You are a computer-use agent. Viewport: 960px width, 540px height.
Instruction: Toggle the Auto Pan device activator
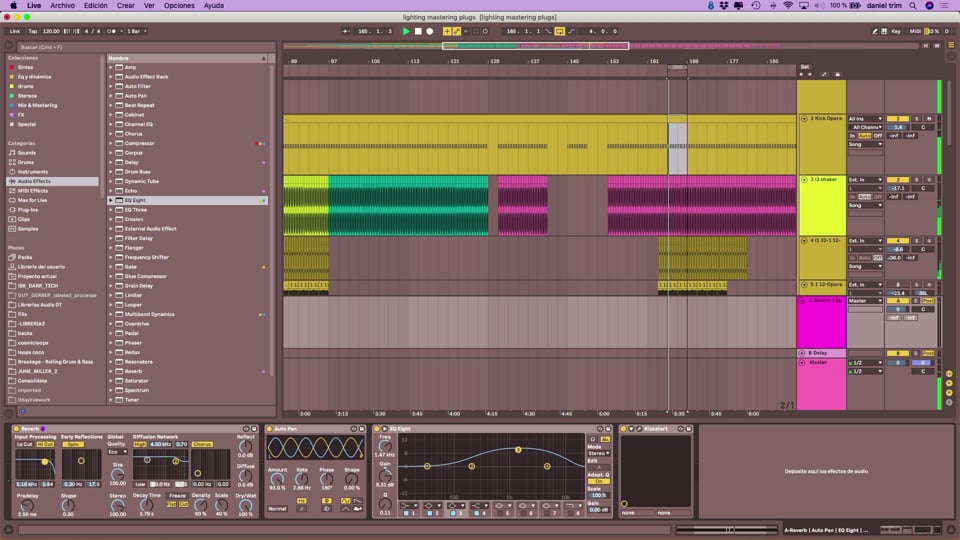point(269,429)
